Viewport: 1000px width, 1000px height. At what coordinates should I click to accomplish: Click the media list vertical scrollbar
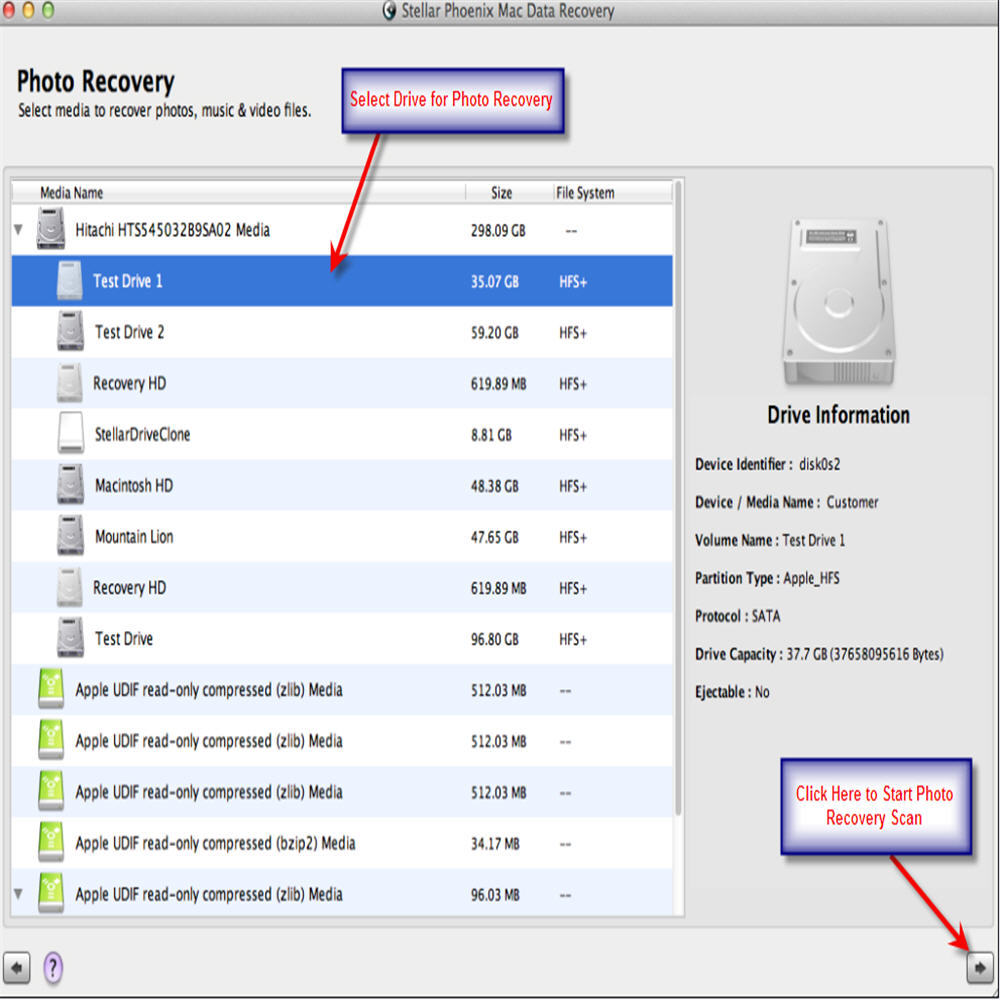tap(678, 497)
